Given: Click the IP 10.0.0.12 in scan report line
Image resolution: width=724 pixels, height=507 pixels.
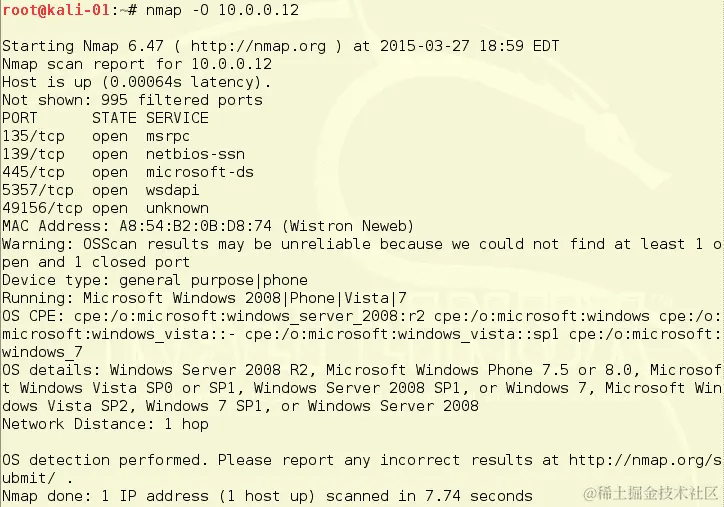Looking at the screenshot, I should click(231, 64).
